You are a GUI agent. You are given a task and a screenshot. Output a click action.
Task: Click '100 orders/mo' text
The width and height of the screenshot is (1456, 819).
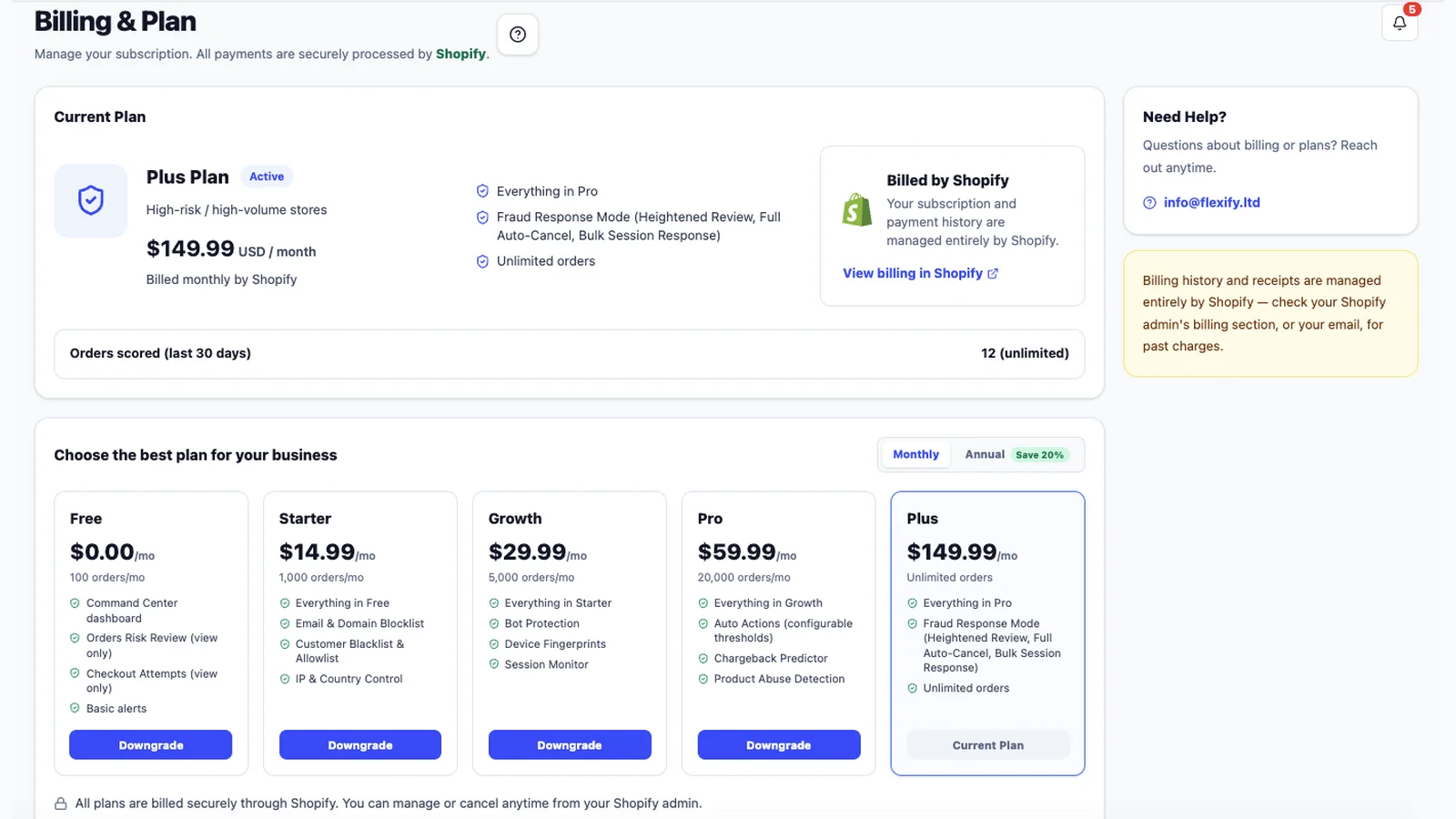pos(107,578)
